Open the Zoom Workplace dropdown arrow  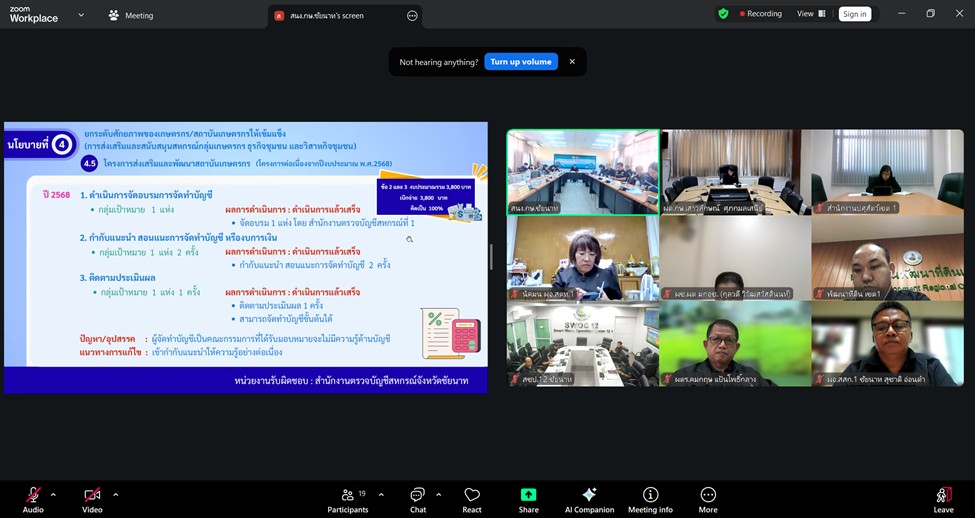[81, 15]
